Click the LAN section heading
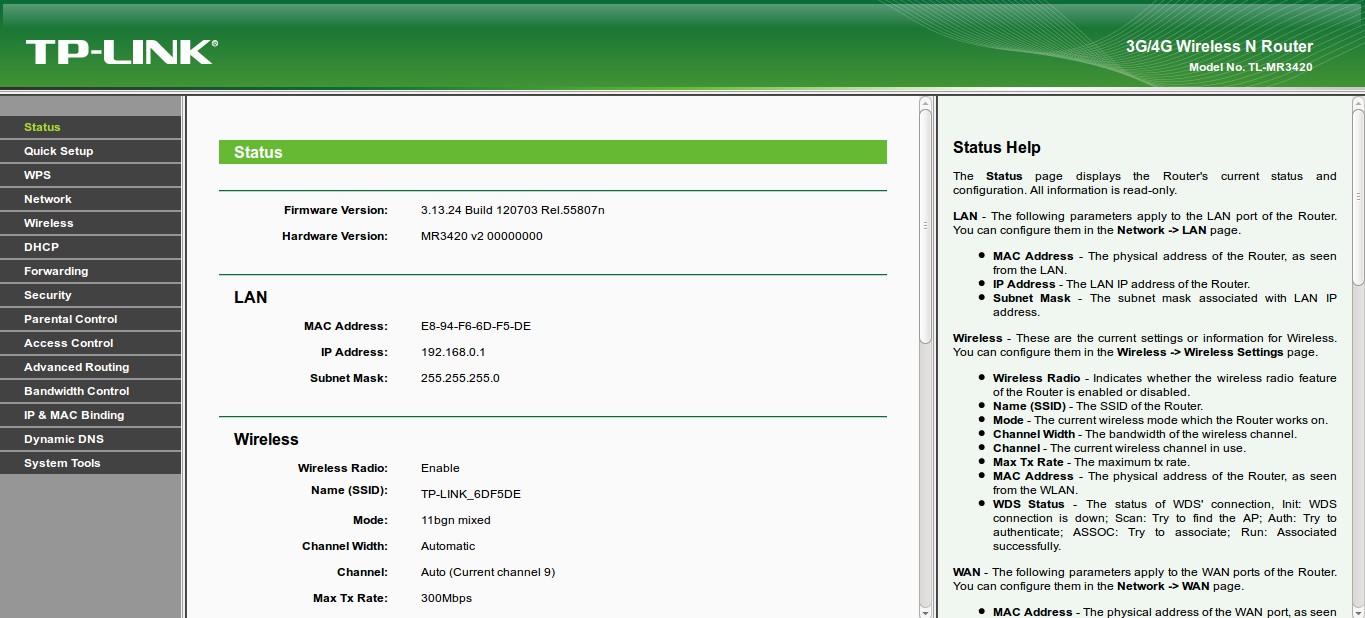Viewport: 1365px width, 618px height. [250, 297]
